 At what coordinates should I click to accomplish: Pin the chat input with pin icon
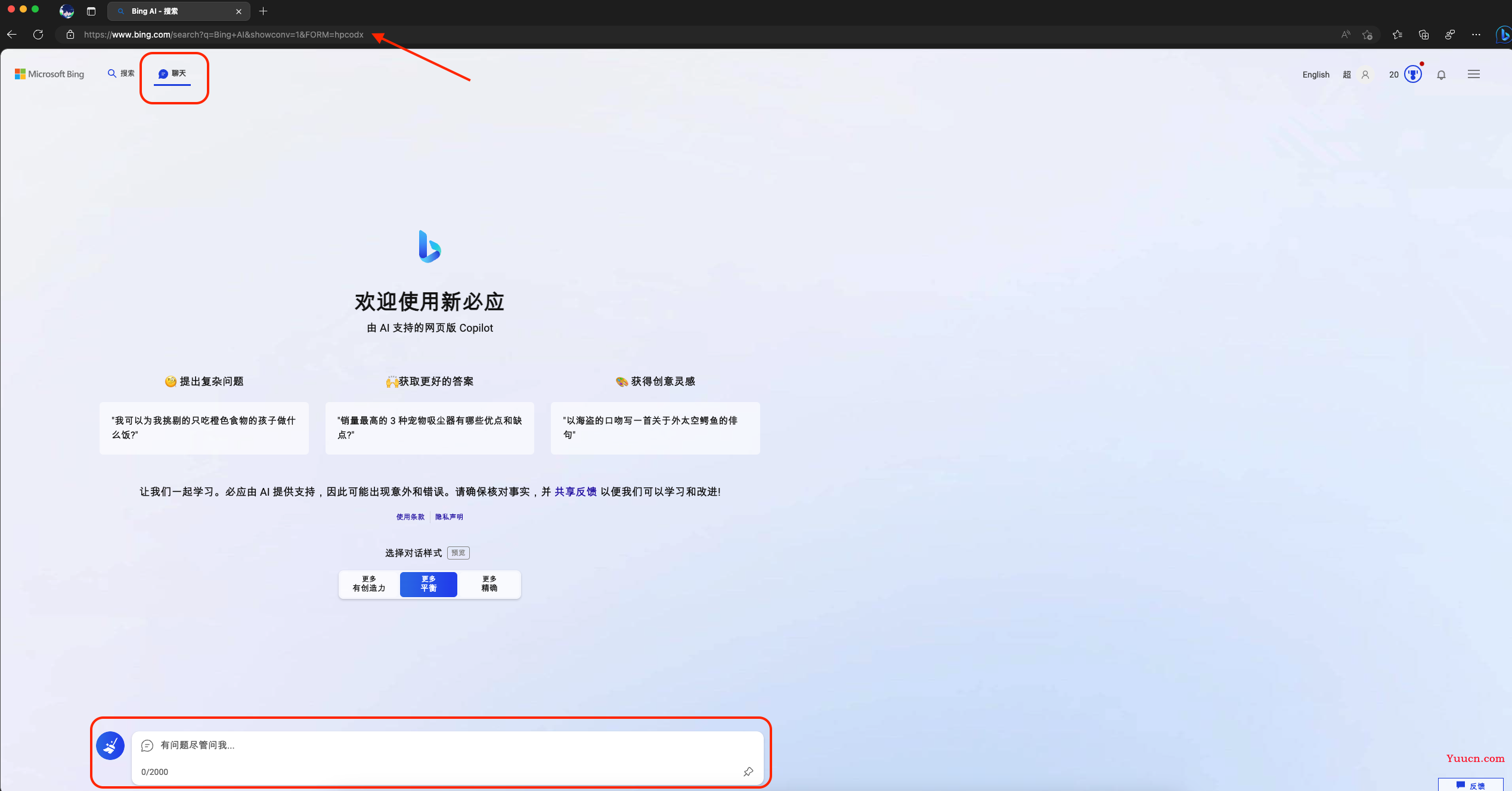pyautogui.click(x=748, y=772)
